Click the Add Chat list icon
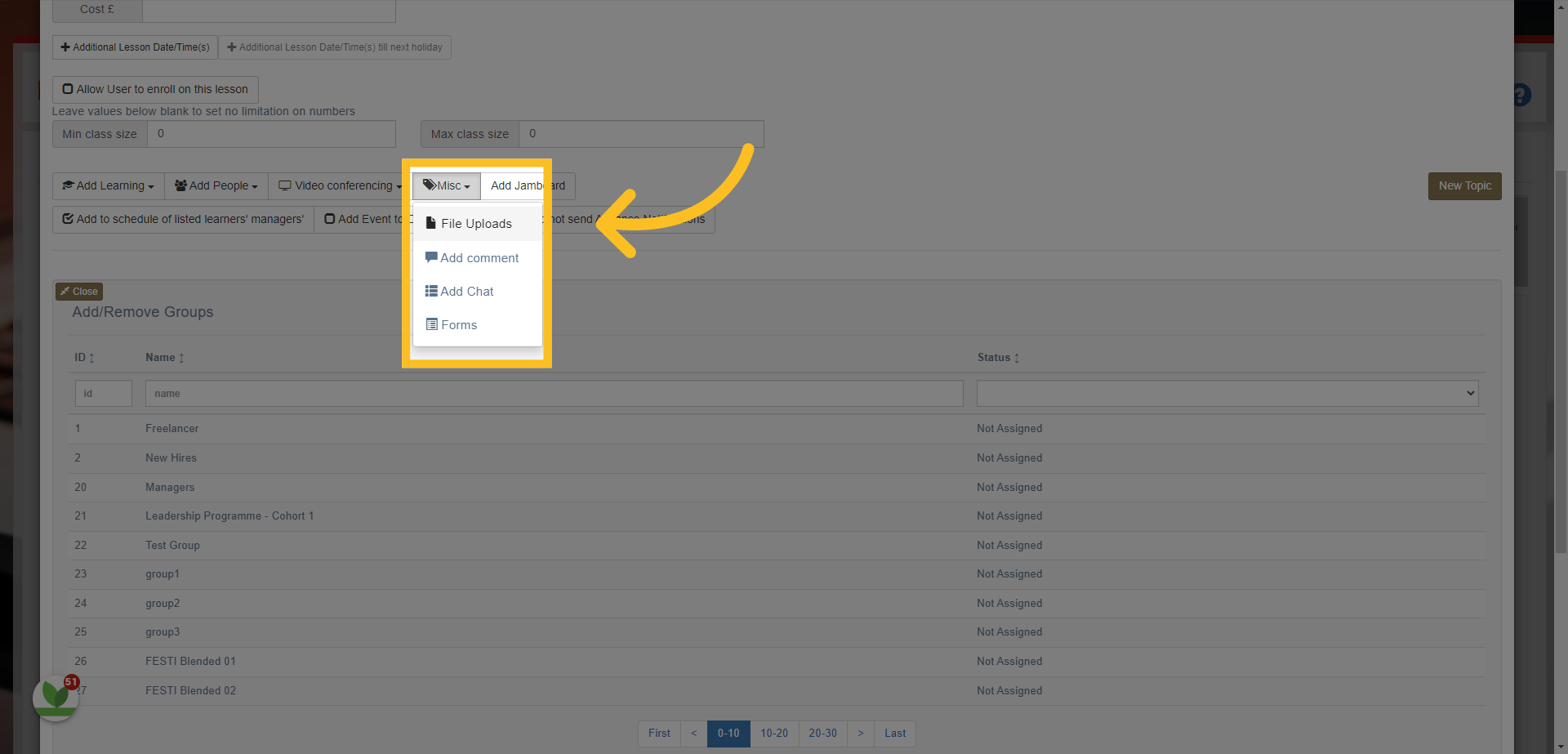 point(431,291)
